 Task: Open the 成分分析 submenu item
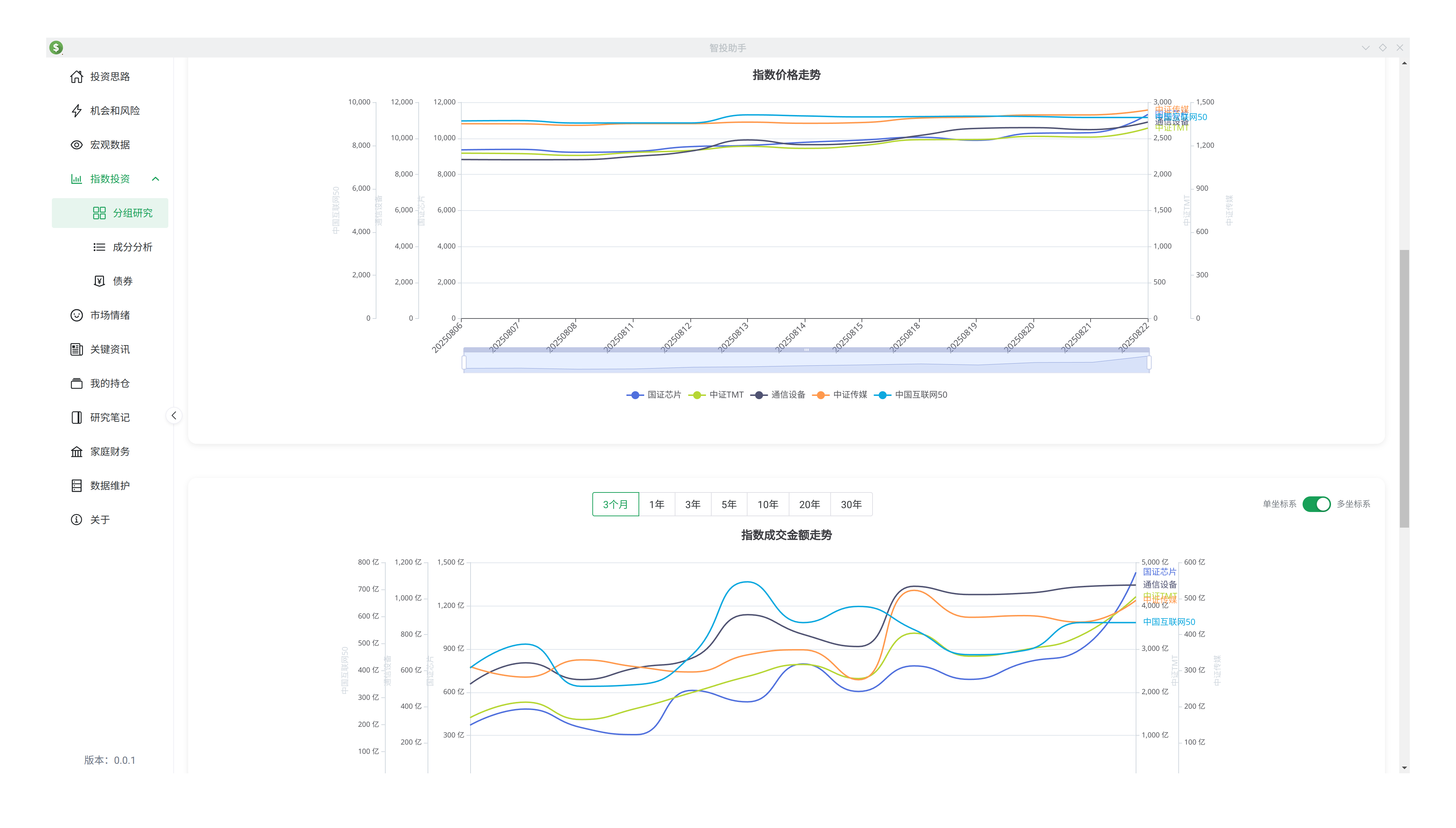[x=132, y=247]
